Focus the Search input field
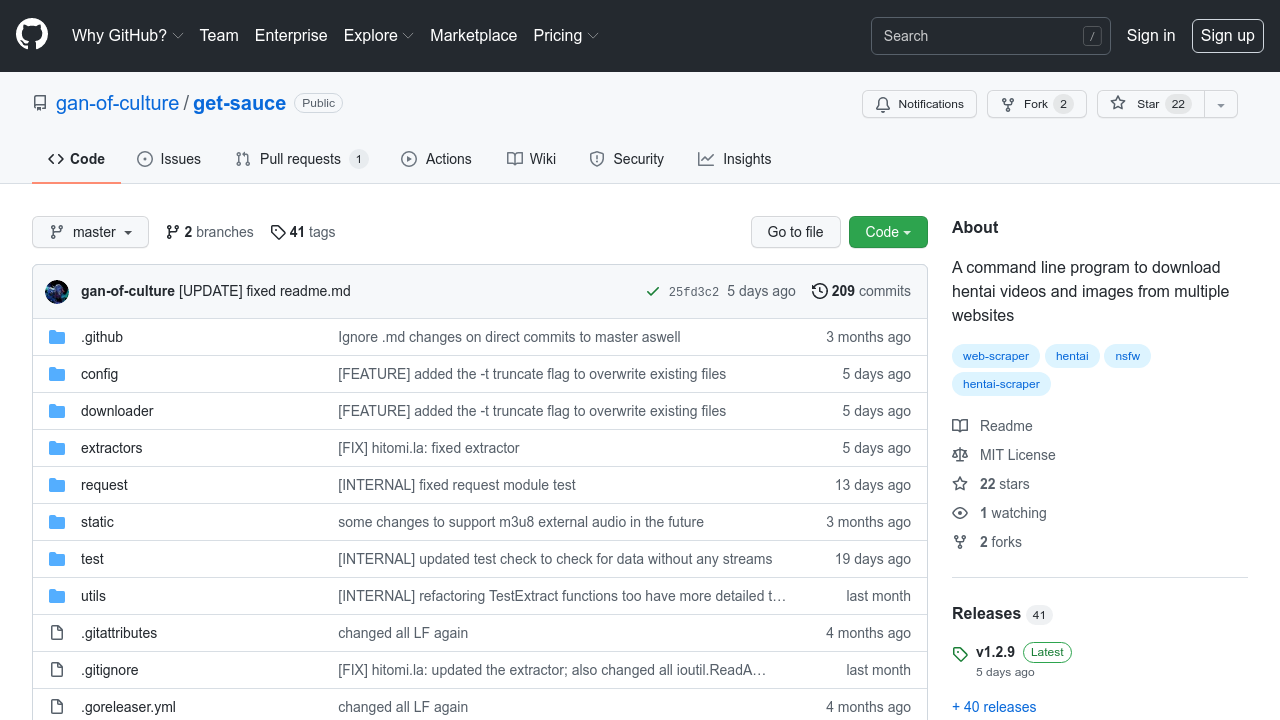This screenshot has width=1280, height=720. click(990, 36)
